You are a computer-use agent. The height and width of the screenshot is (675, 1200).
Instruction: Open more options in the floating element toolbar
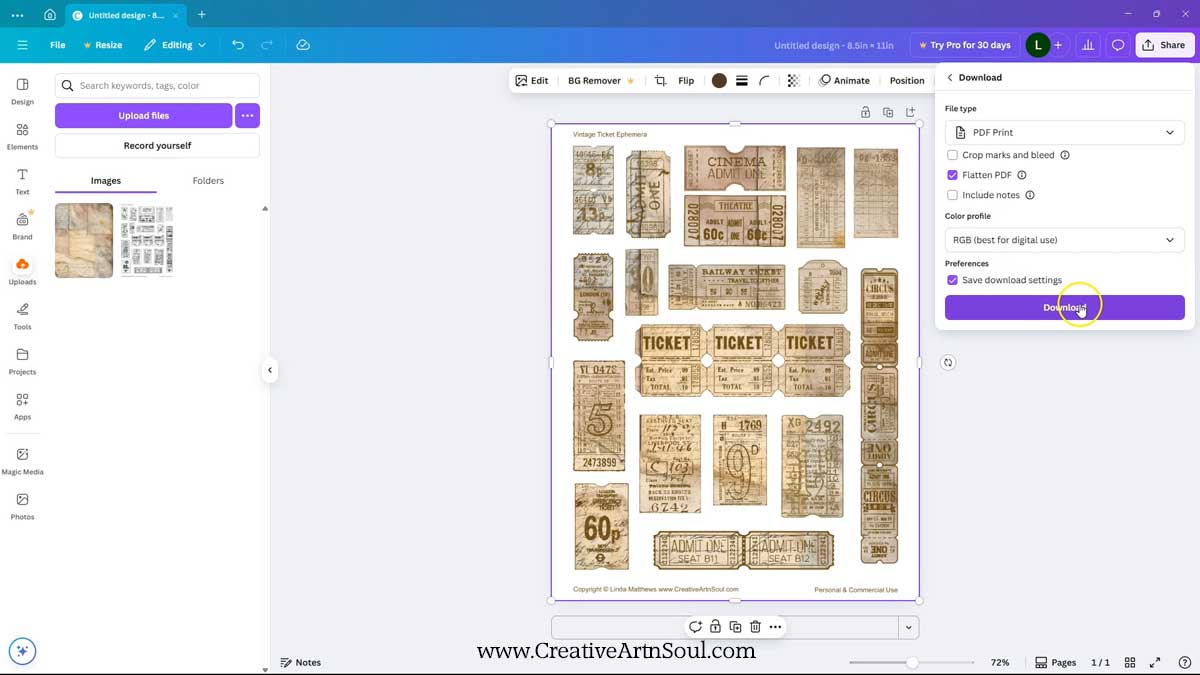coord(775,627)
